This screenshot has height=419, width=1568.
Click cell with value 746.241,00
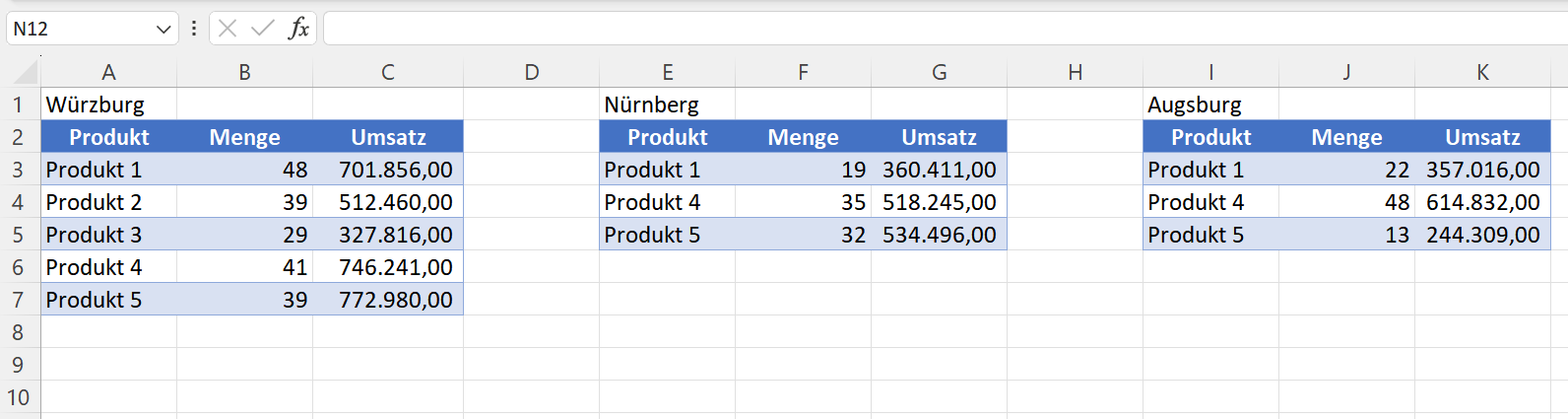tap(388, 267)
